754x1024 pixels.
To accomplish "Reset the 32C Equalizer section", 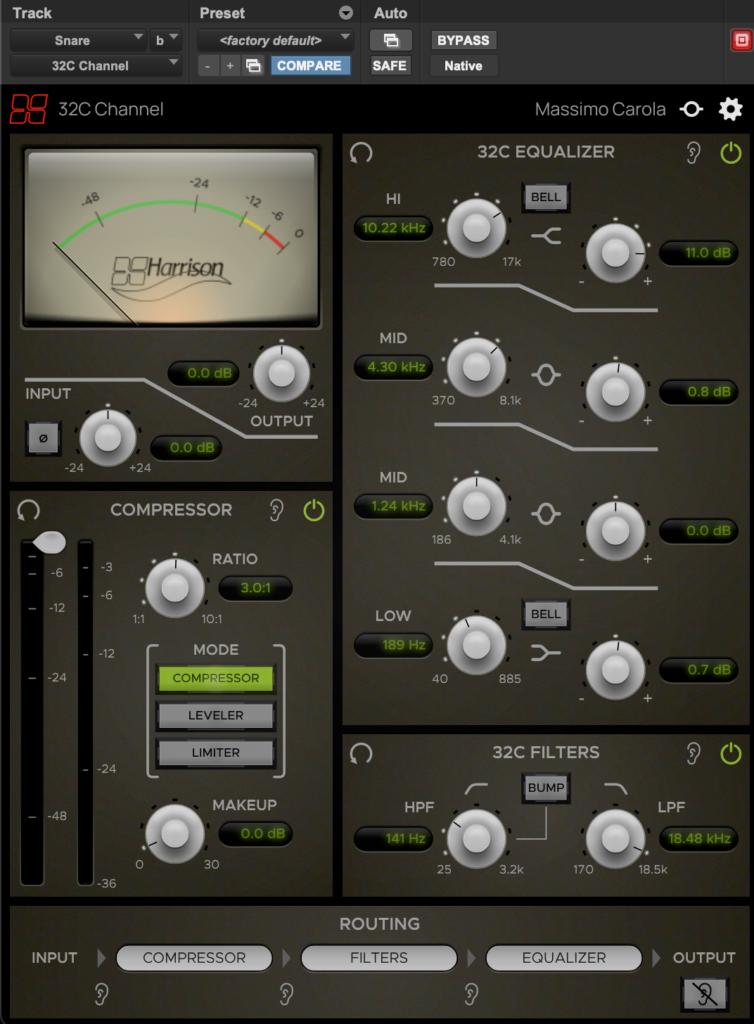I will [361, 152].
